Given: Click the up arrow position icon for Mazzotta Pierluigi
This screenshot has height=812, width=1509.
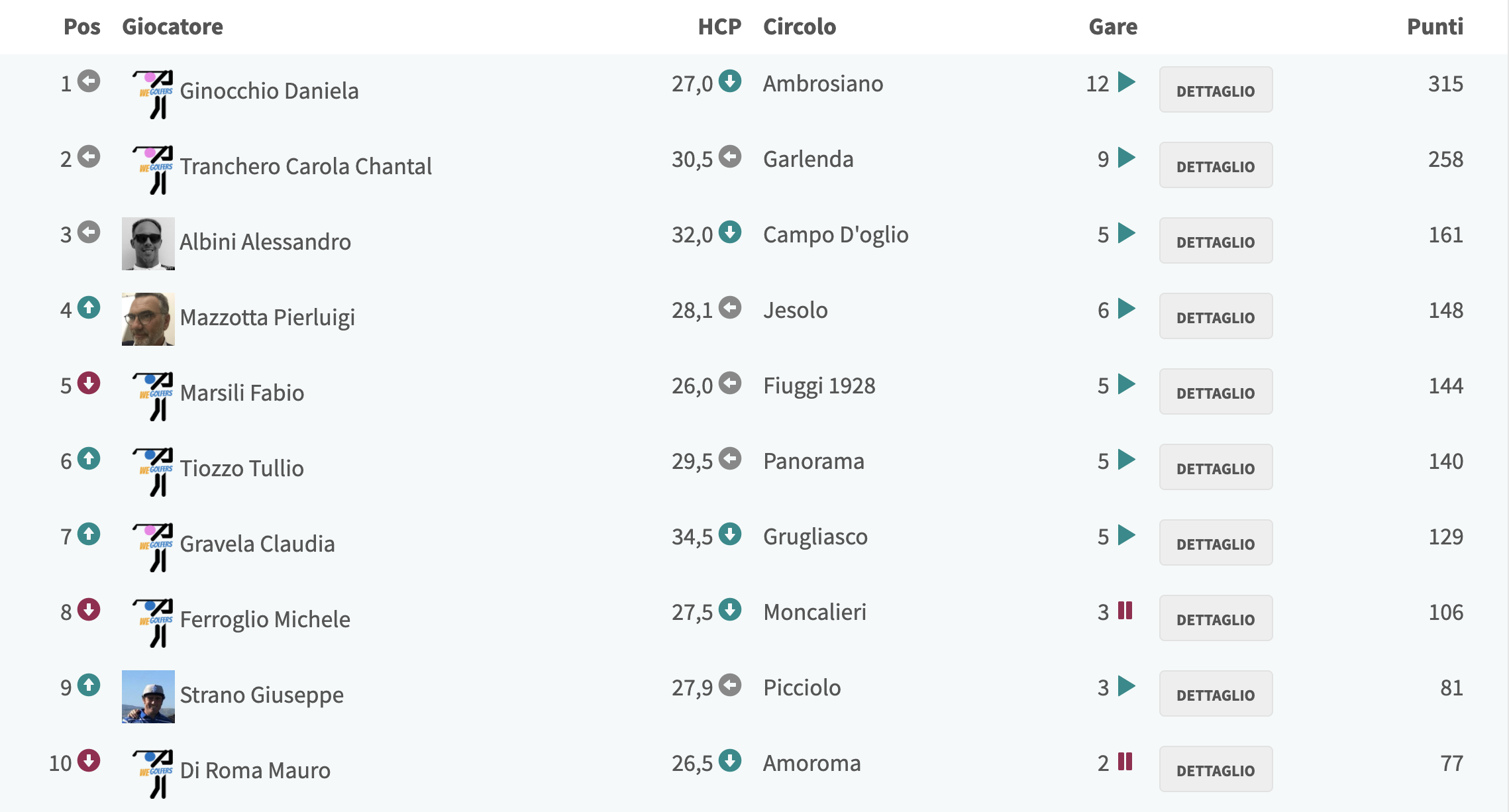Looking at the screenshot, I should [x=89, y=307].
